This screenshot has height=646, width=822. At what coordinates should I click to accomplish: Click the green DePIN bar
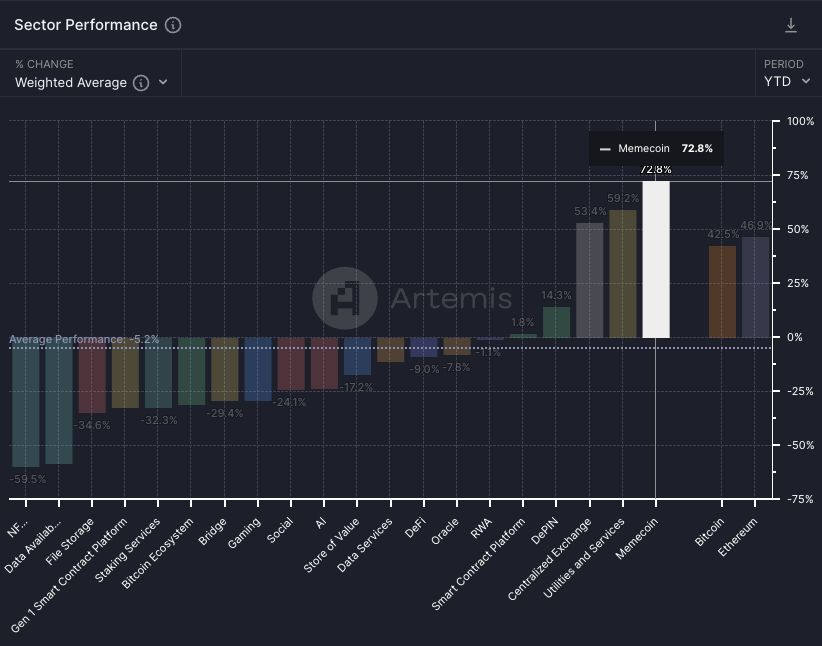pyautogui.click(x=556, y=322)
